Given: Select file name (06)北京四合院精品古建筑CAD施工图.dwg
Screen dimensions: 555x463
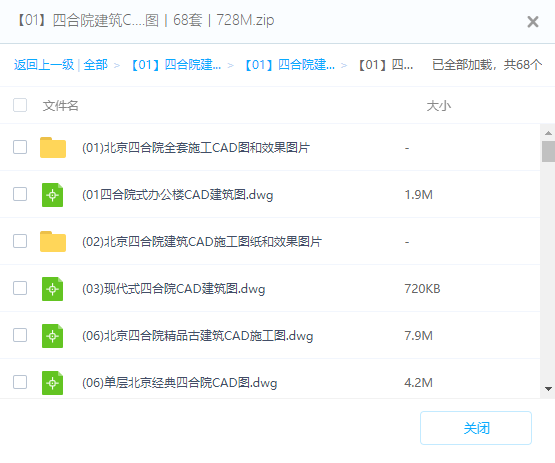Looking at the screenshot, I should click(198, 336).
